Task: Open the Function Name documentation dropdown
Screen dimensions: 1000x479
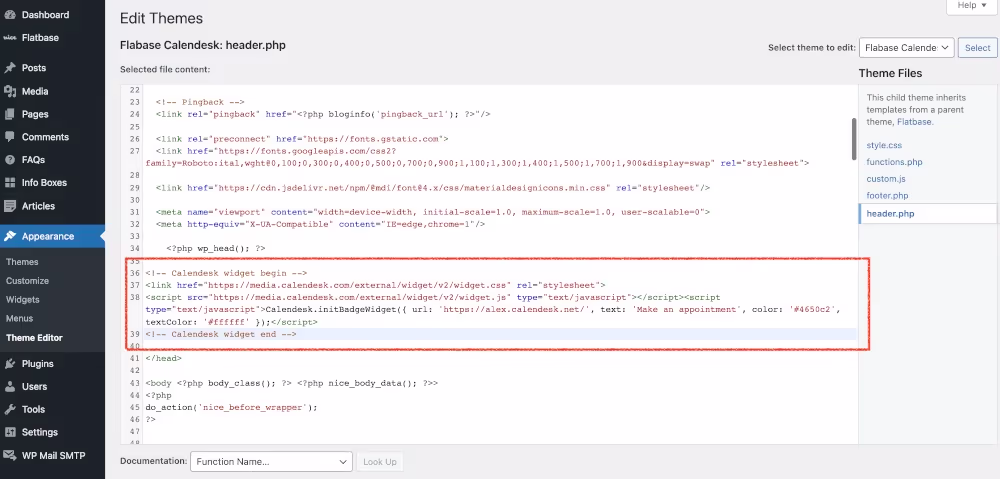Action: click(x=271, y=462)
